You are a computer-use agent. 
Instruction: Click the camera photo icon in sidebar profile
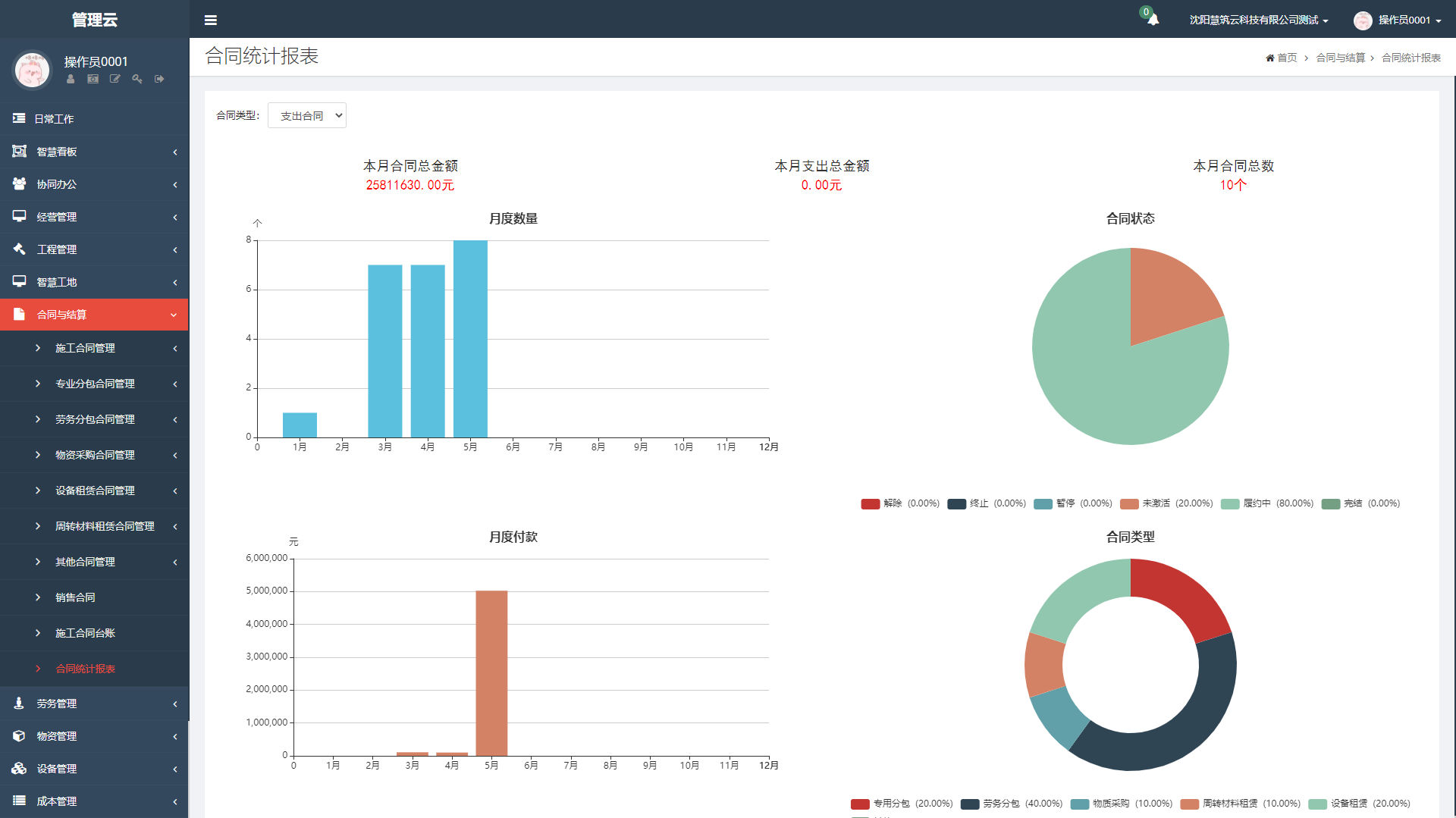[x=93, y=79]
